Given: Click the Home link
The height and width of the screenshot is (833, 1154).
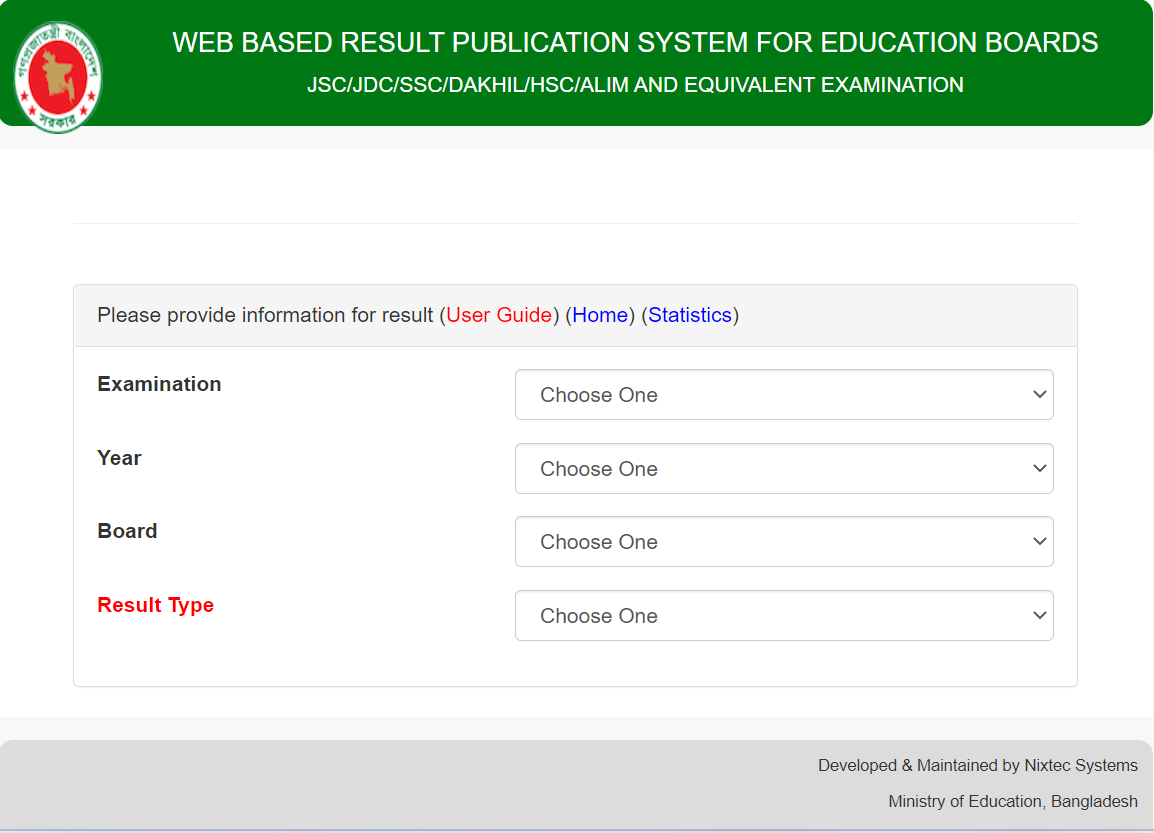Looking at the screenshot, I should [600, 315].
